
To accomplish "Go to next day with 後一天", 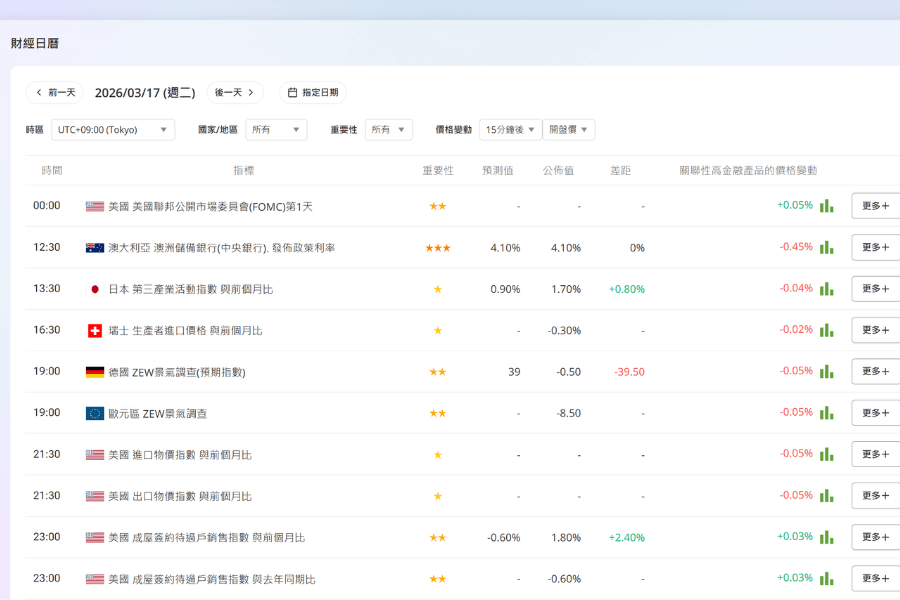I will click(x=235, y=93).
